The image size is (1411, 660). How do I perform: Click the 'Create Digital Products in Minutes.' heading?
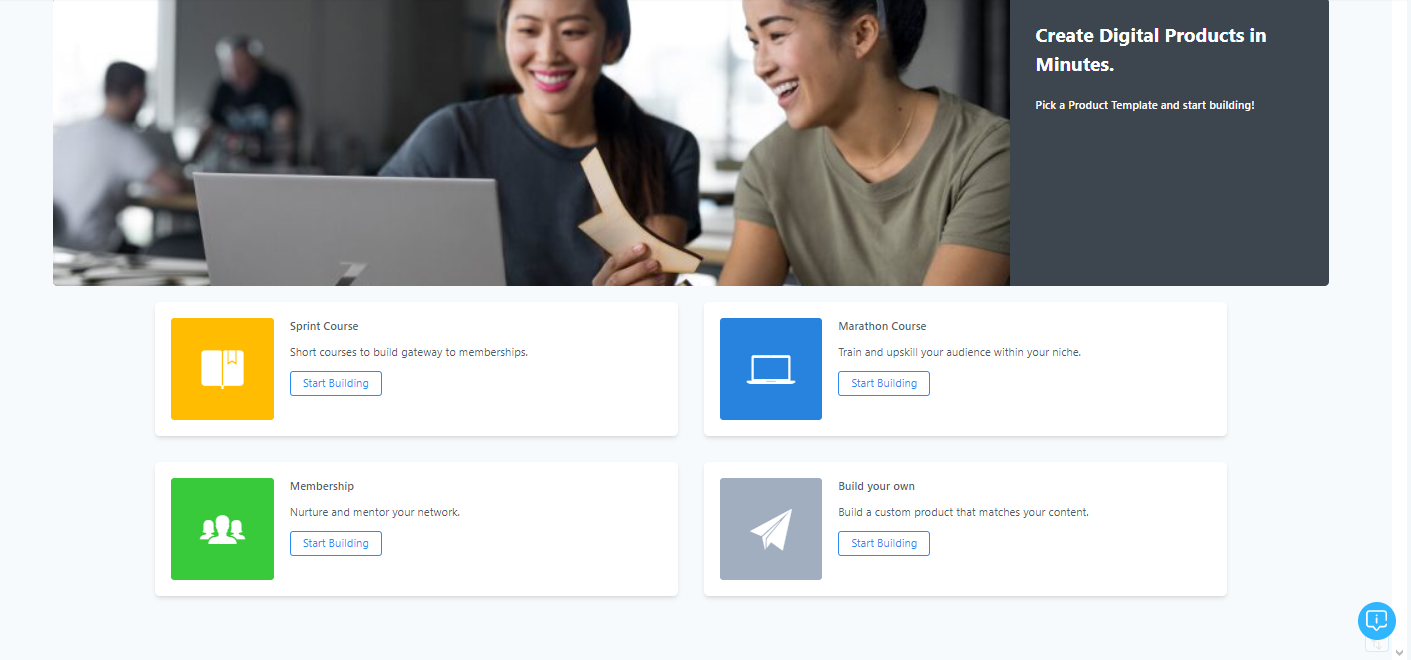coord(1151,50)
